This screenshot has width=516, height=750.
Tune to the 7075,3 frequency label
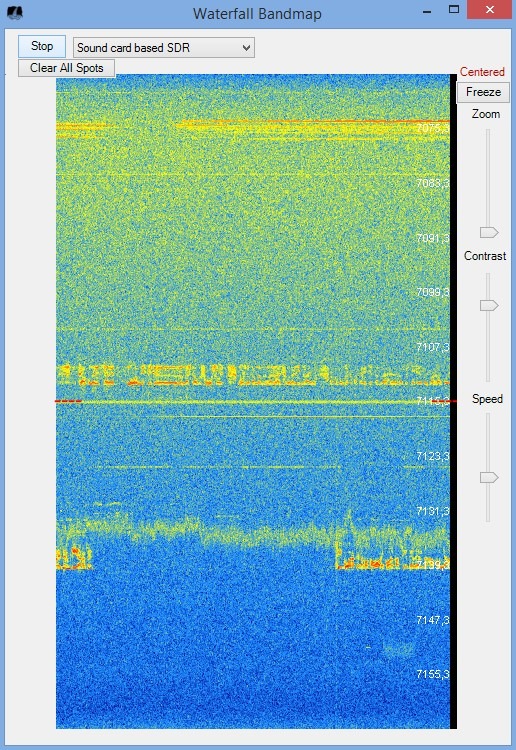pos(432,128)
